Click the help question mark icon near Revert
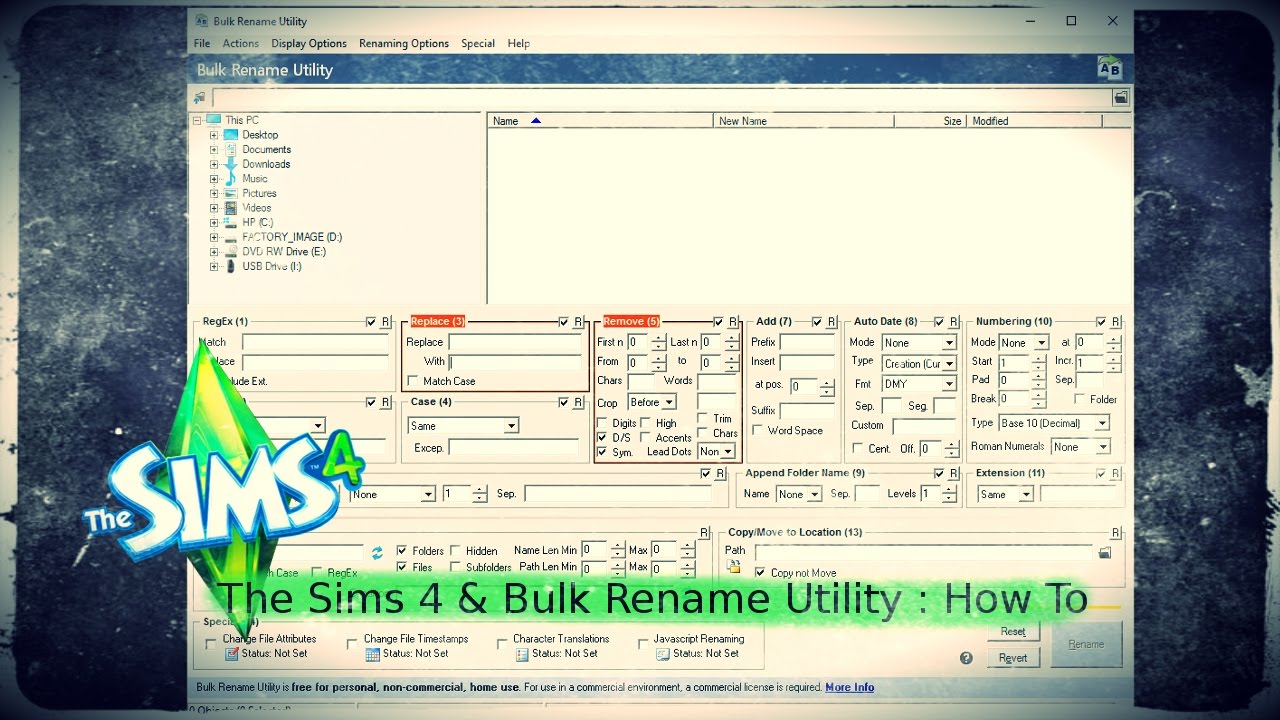Viewport: 1280px width, 720px height. 966,658
